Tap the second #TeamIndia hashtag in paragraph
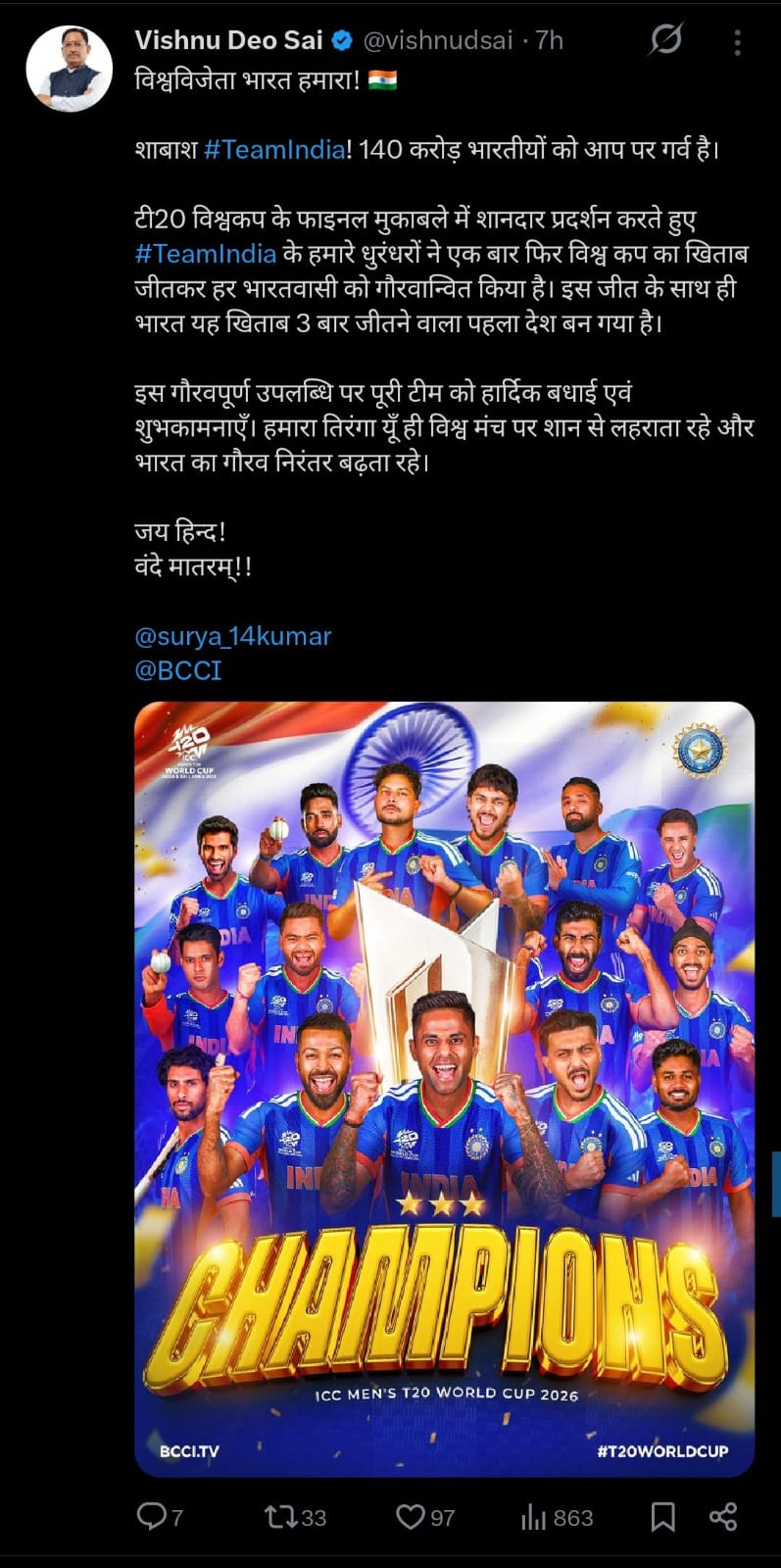 [206, 254]
